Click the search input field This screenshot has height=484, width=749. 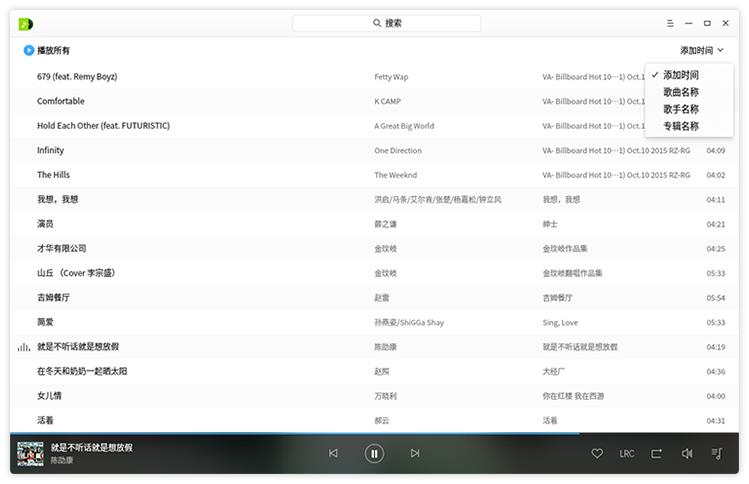[386, 23]
